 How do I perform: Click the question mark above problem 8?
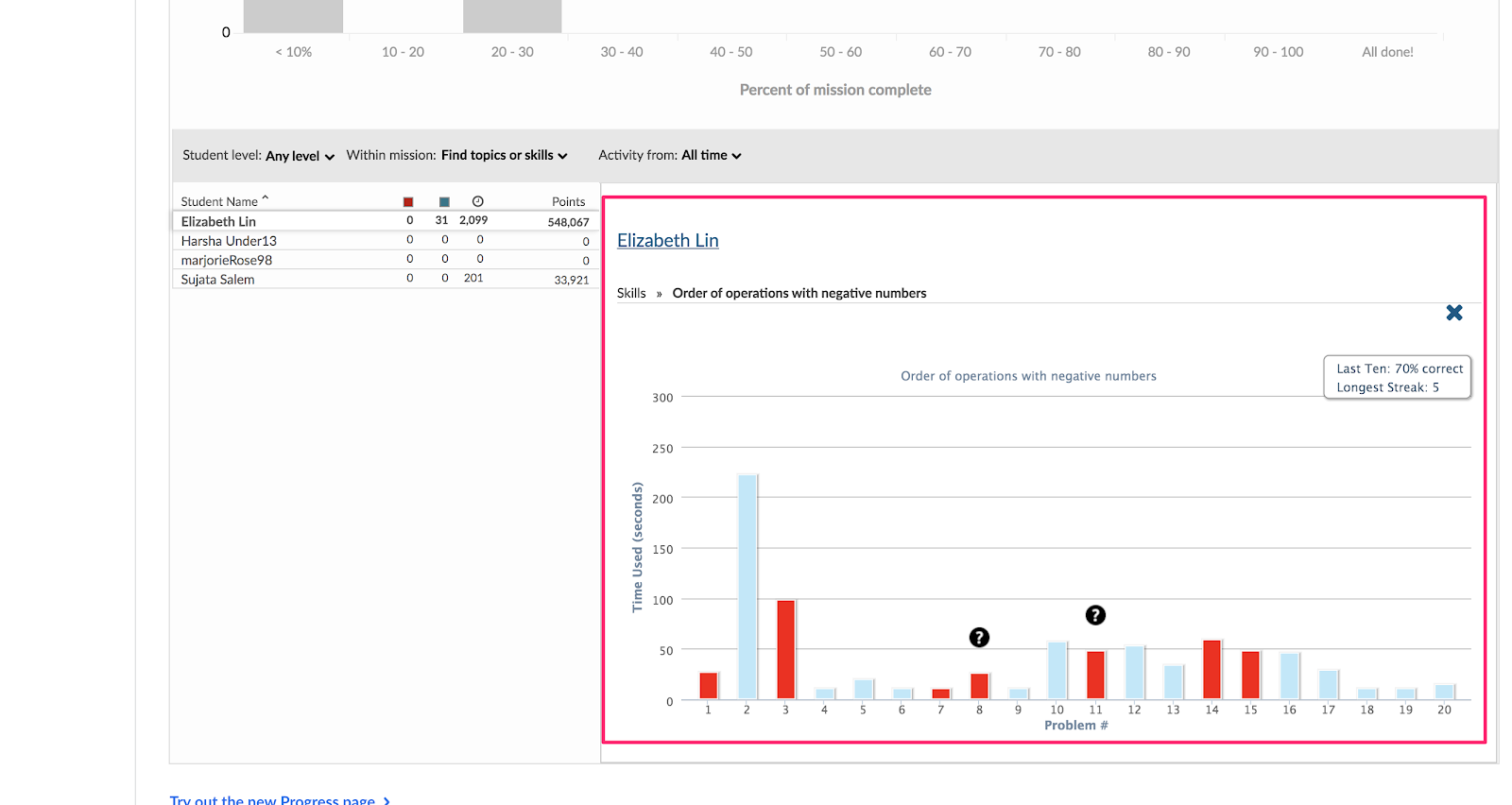coord(979,638)
